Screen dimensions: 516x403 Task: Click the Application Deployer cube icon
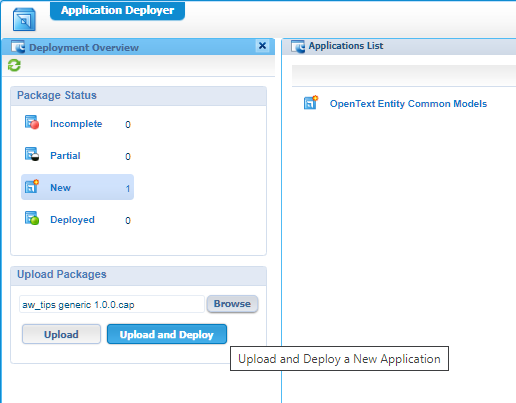pos(24,20)
